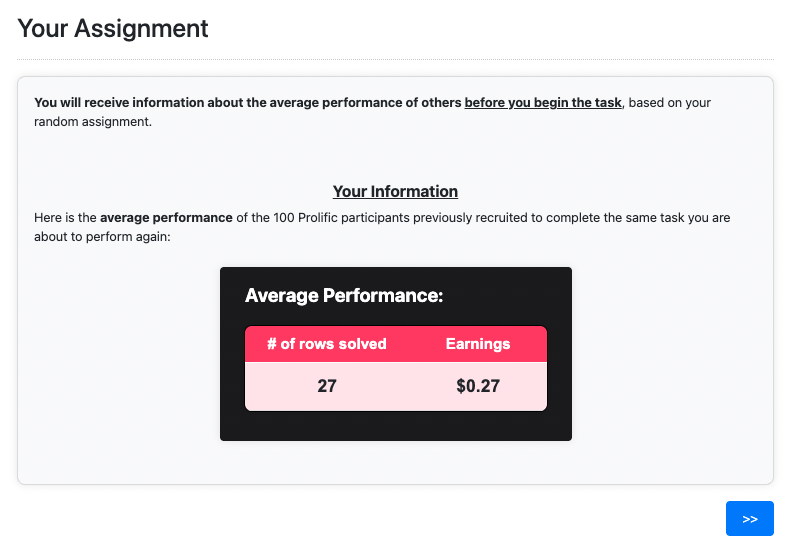789x551 pixels.
Task: Click the earnings value $0.27
Action: tap(477, 386)
